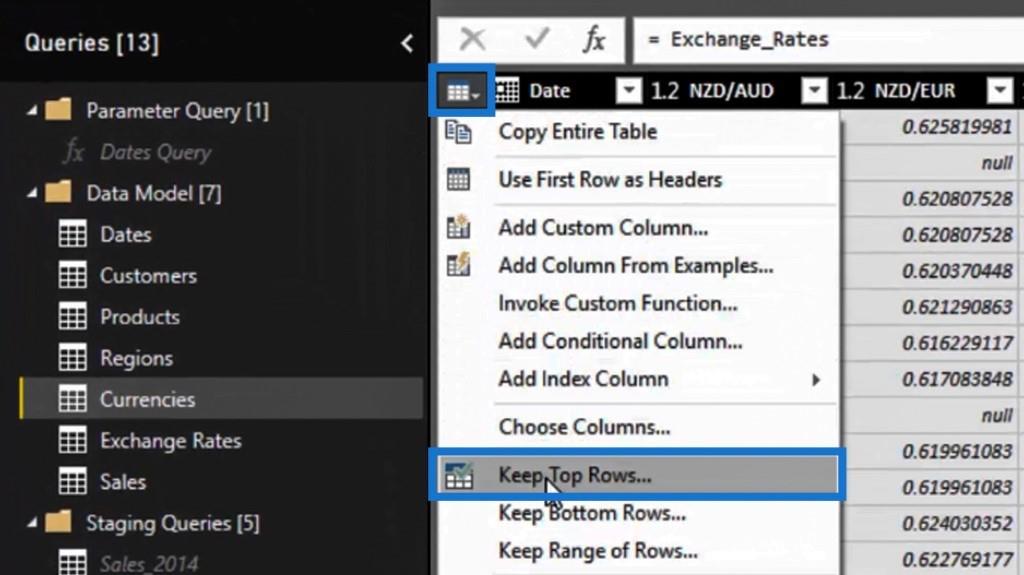This screenshot has width=1024, height=575.
Task: Collapse the Parameter Query folder
Action: [33, 111]
